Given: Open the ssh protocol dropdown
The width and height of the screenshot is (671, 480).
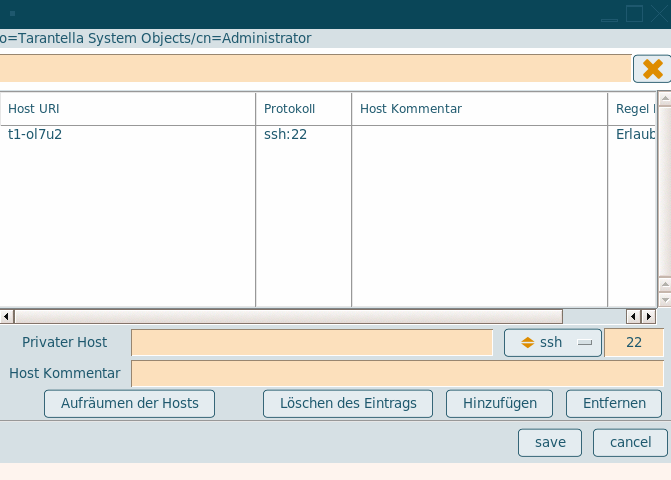Looking at the screenshot, I should point(553,343).
